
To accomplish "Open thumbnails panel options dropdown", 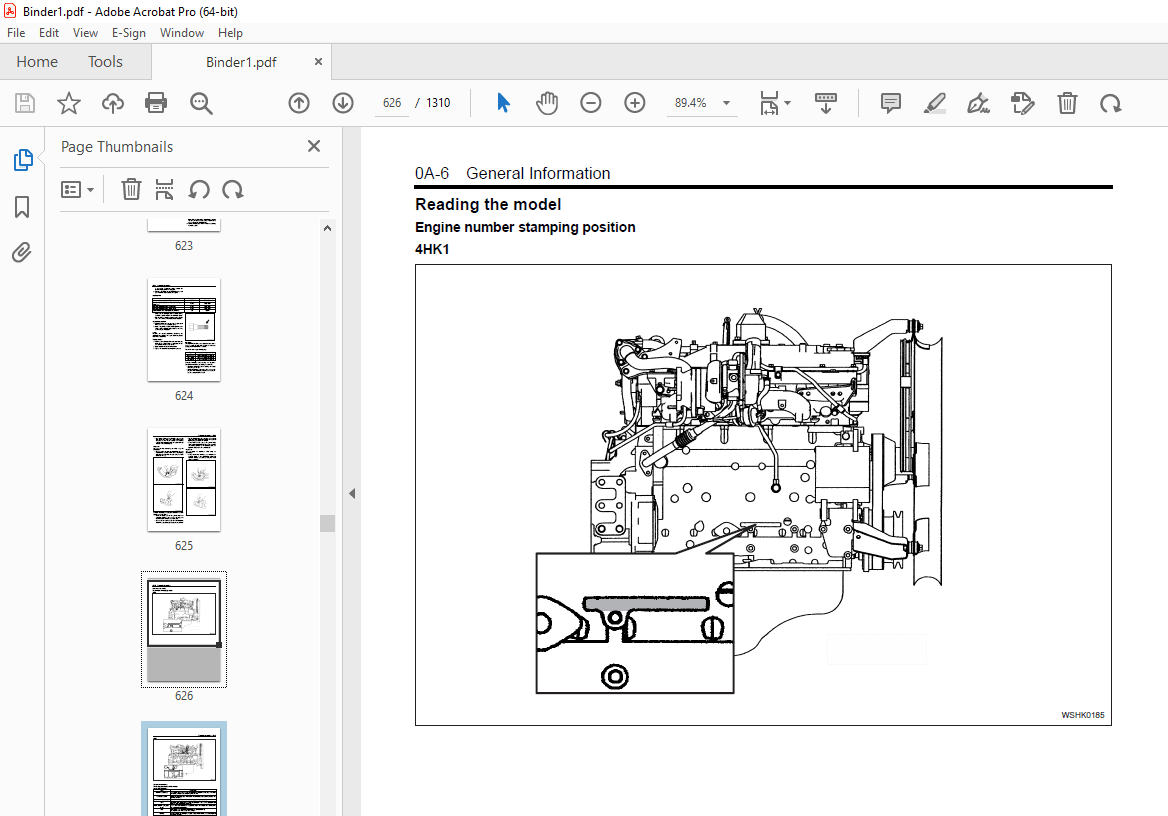I will (77, 189).
